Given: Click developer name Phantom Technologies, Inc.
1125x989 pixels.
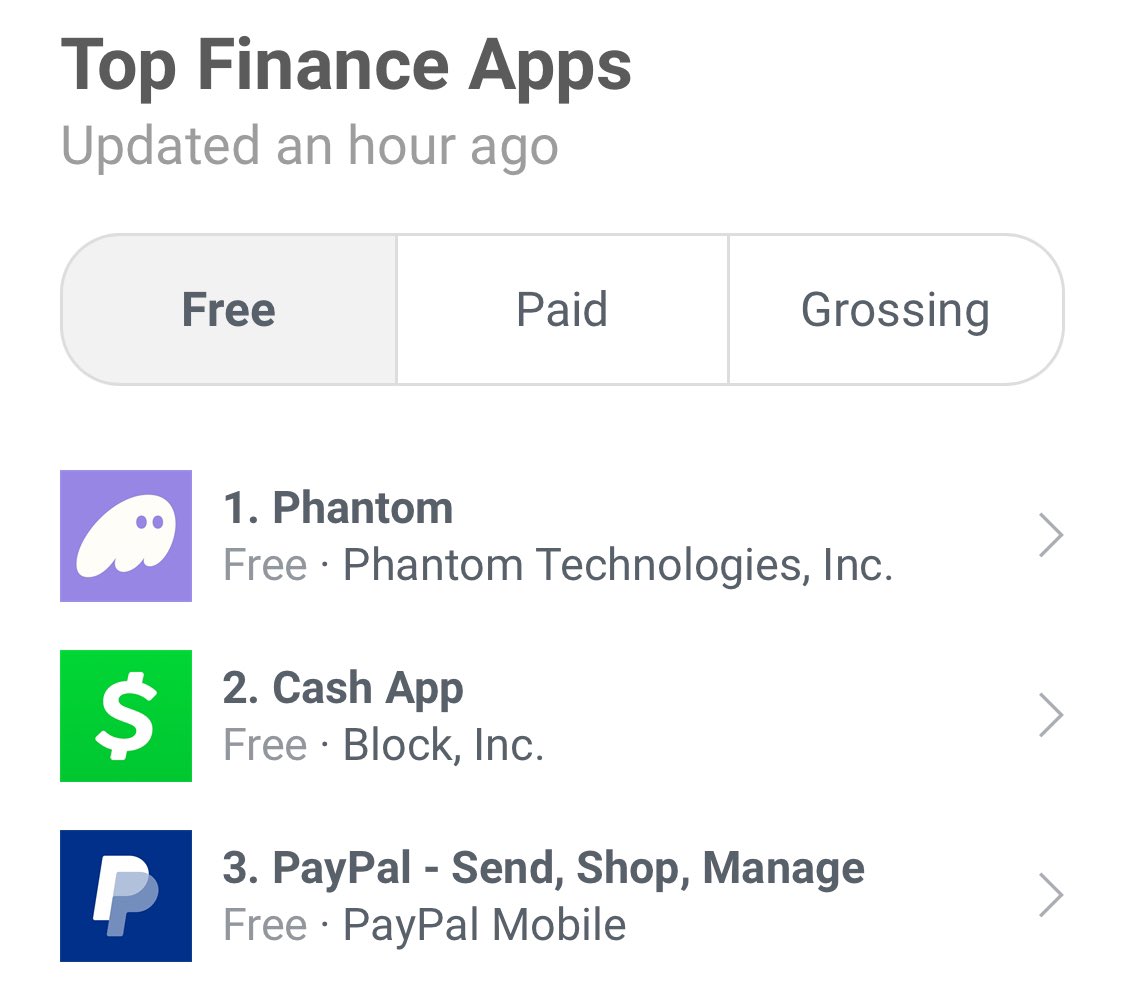Looking at the screenshot, I should point(618,565).
